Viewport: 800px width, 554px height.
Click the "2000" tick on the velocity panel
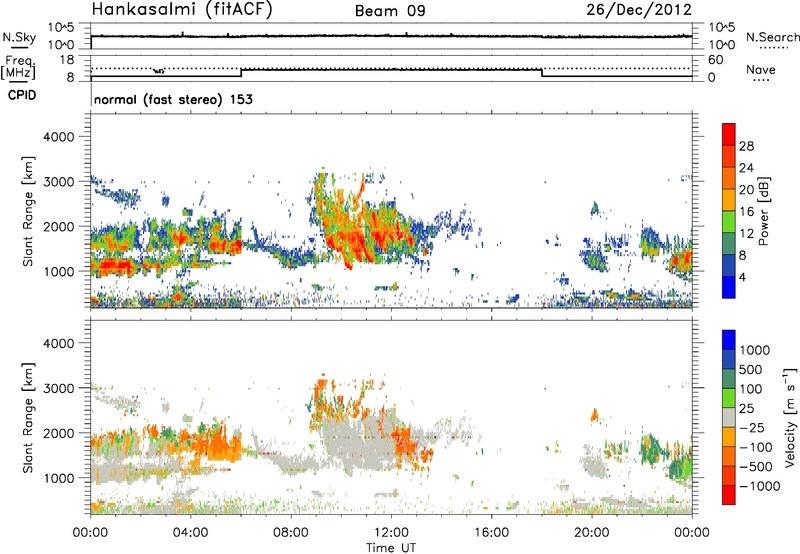[x=59, y=433]
